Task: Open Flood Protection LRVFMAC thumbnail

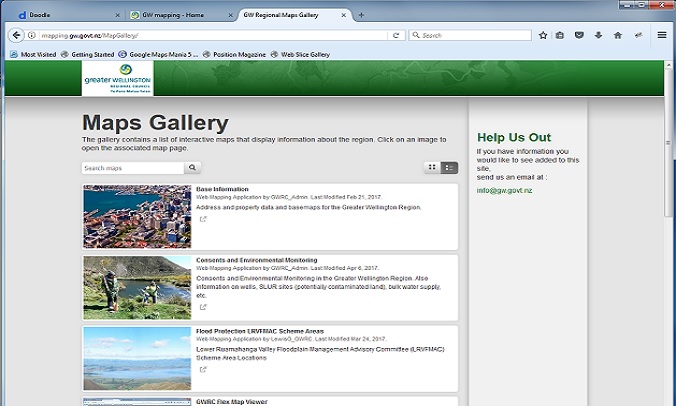Action: (137, 359)
